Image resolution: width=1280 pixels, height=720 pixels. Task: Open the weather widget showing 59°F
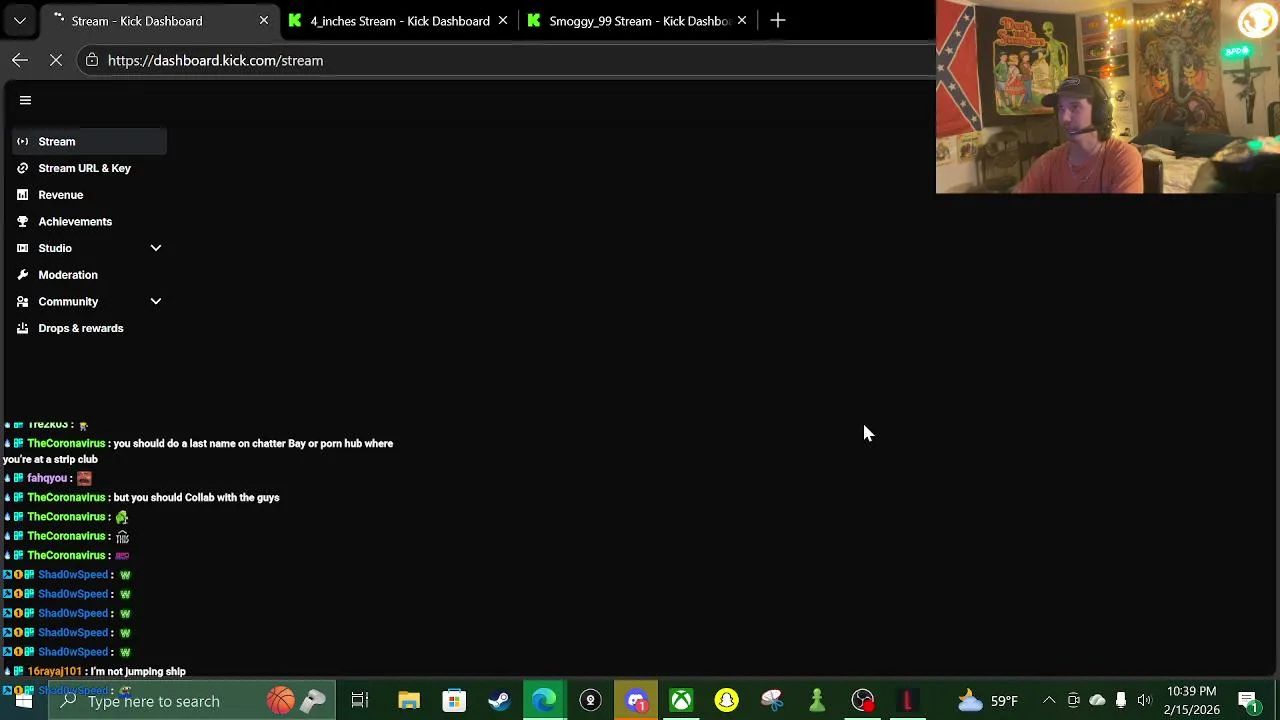(x=988, y=701)
